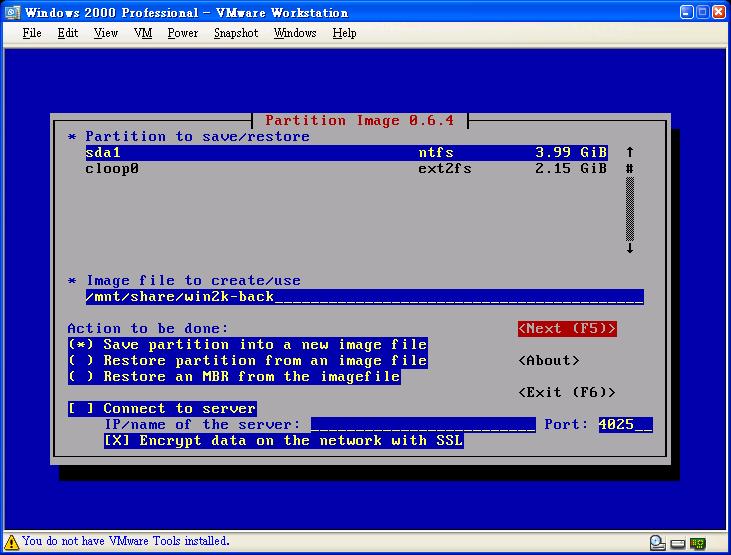Click the 2.15 GiB size value
Screen dimensions: 731x555
point(571,168)
